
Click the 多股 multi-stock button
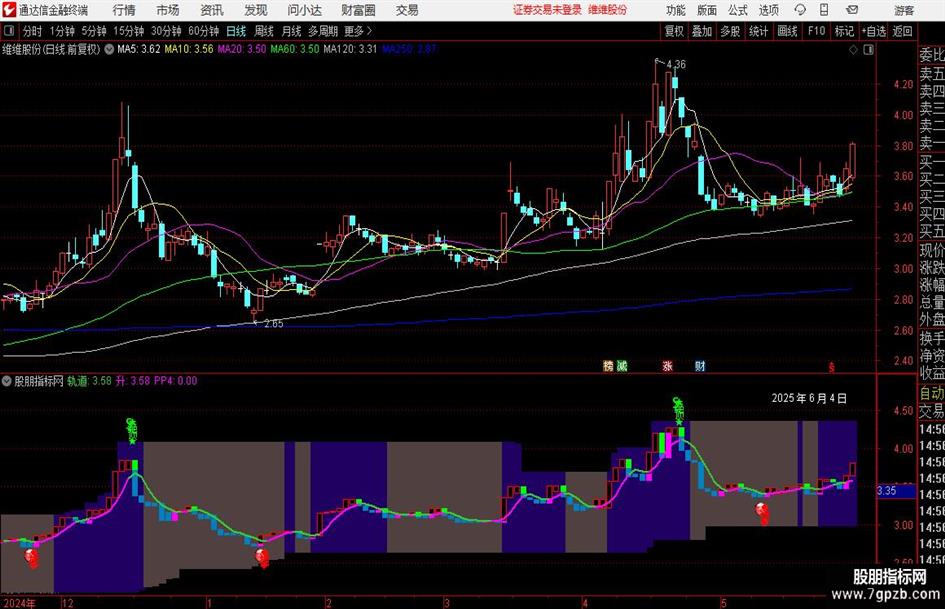(730, 31)
